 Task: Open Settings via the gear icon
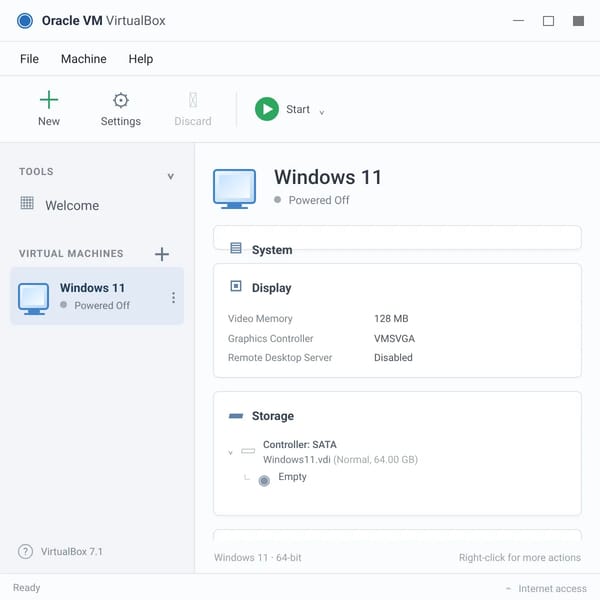(x=121, y=100)
